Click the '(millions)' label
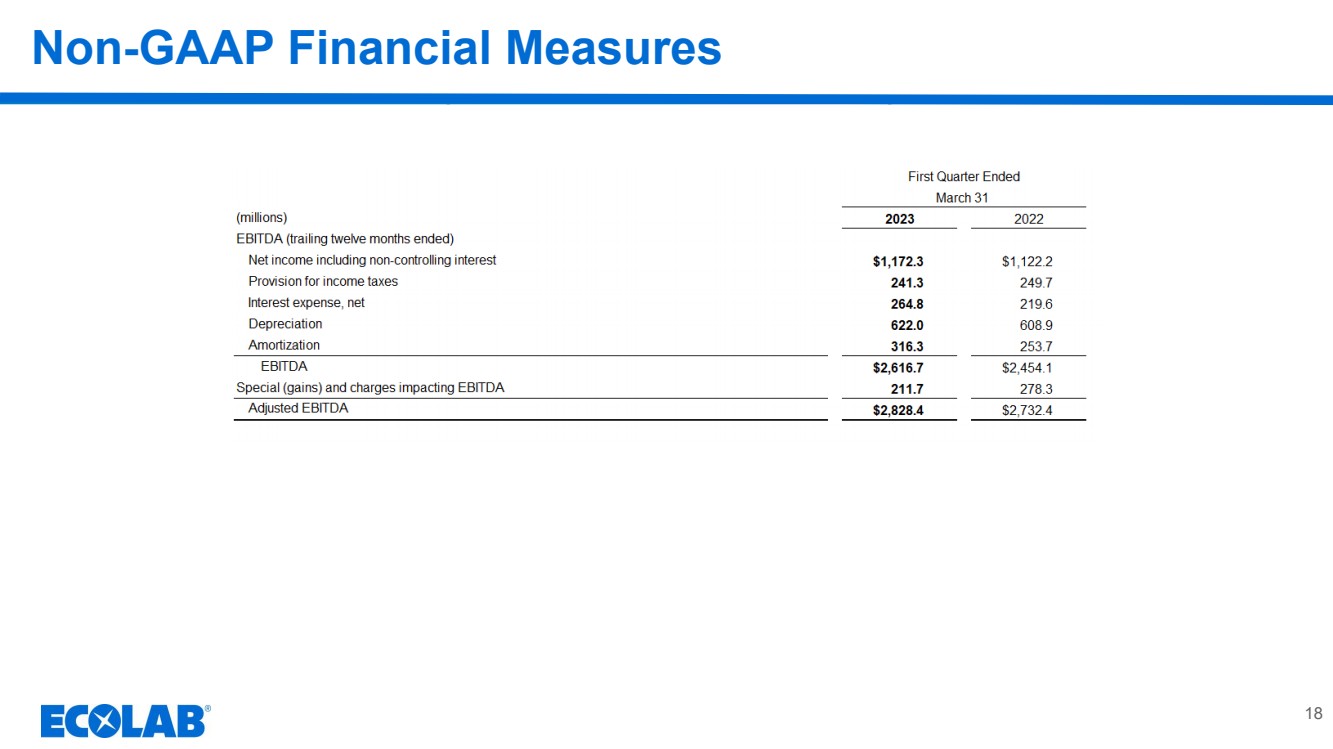The image size is (1333, 749). coord(262,217)
